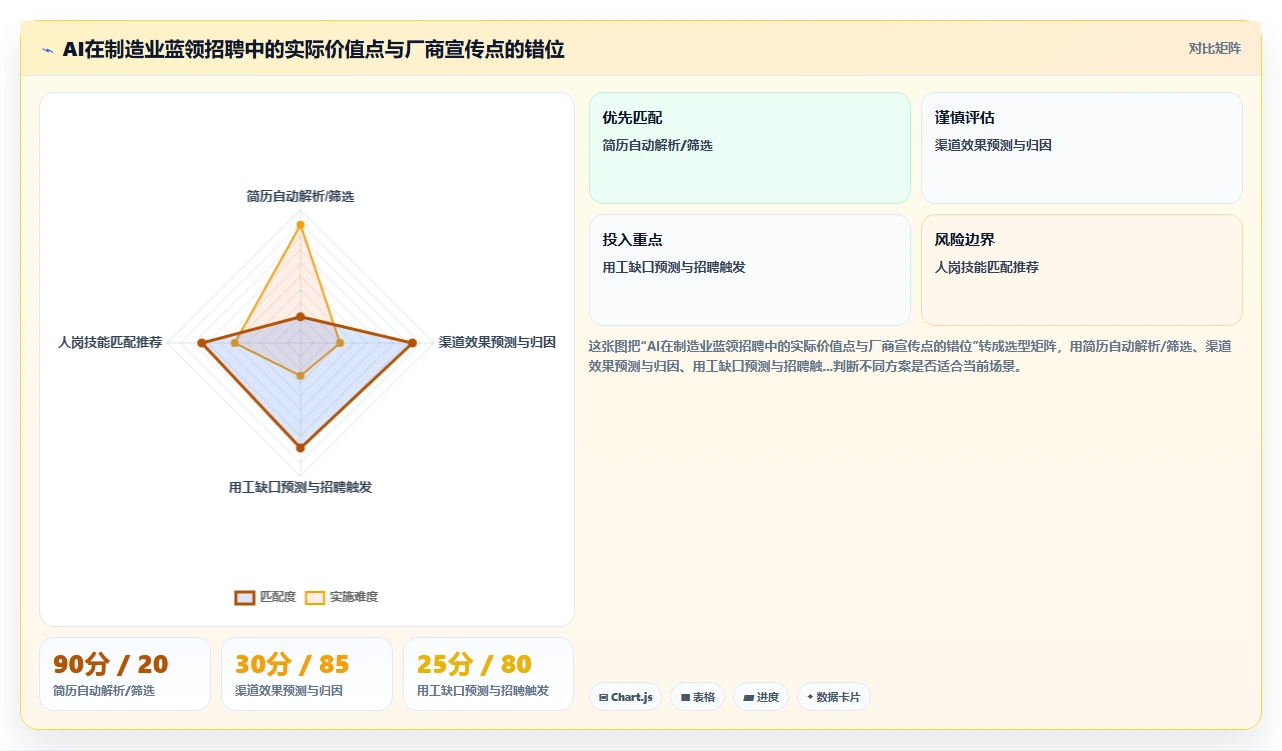The width and height of the screenshot is (1282, 751).
Task: Click radar axis label 用工缺口预测与招聘触发
Action: [300, 487]
